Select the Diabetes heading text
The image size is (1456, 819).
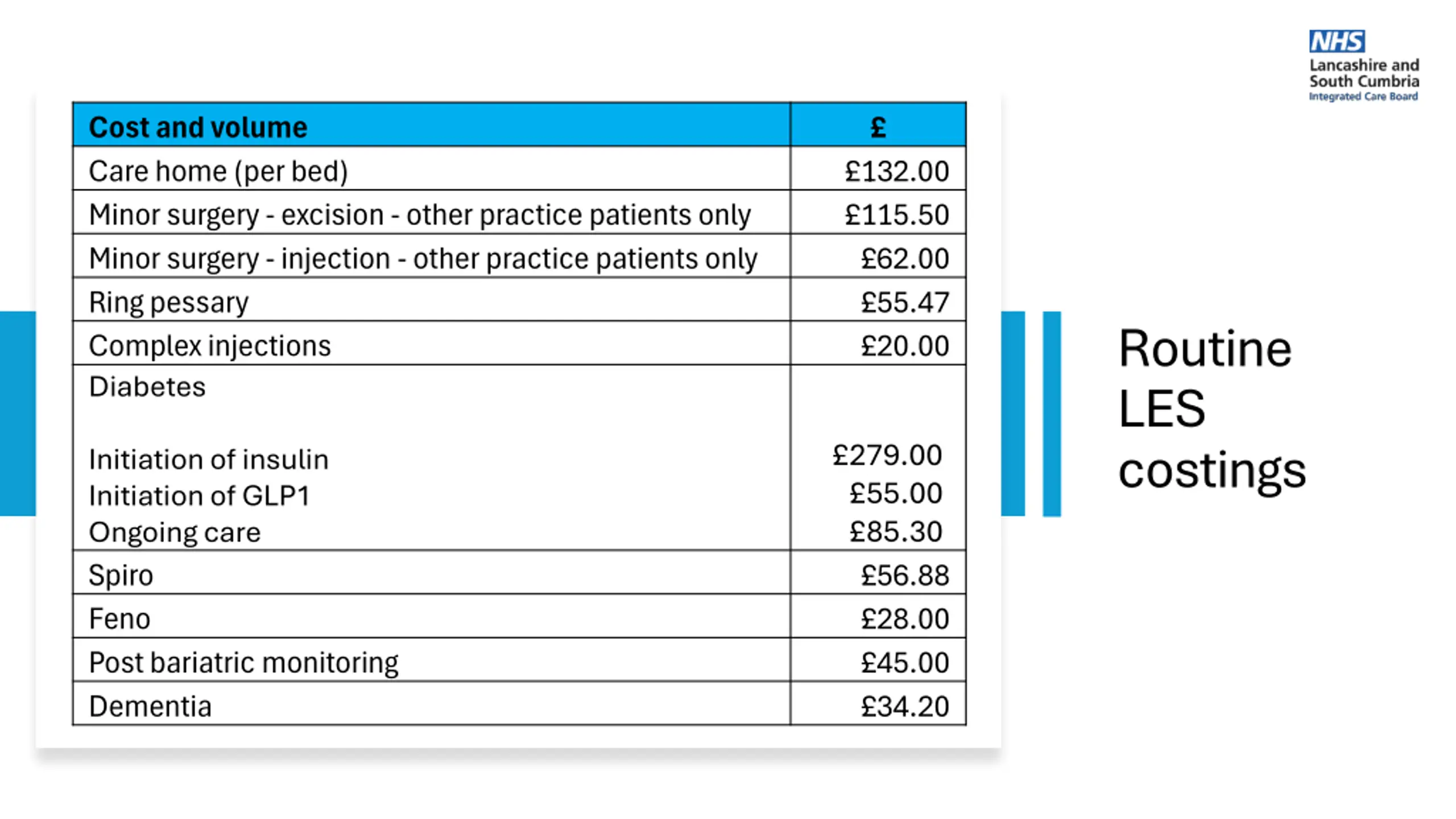pyautogui.click(x=147, y=387)
